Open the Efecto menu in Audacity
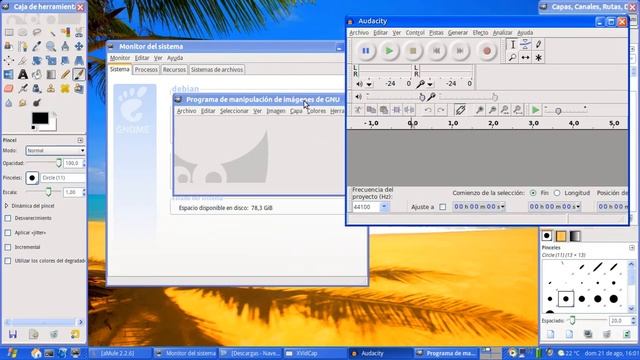 tap(480, 33)
